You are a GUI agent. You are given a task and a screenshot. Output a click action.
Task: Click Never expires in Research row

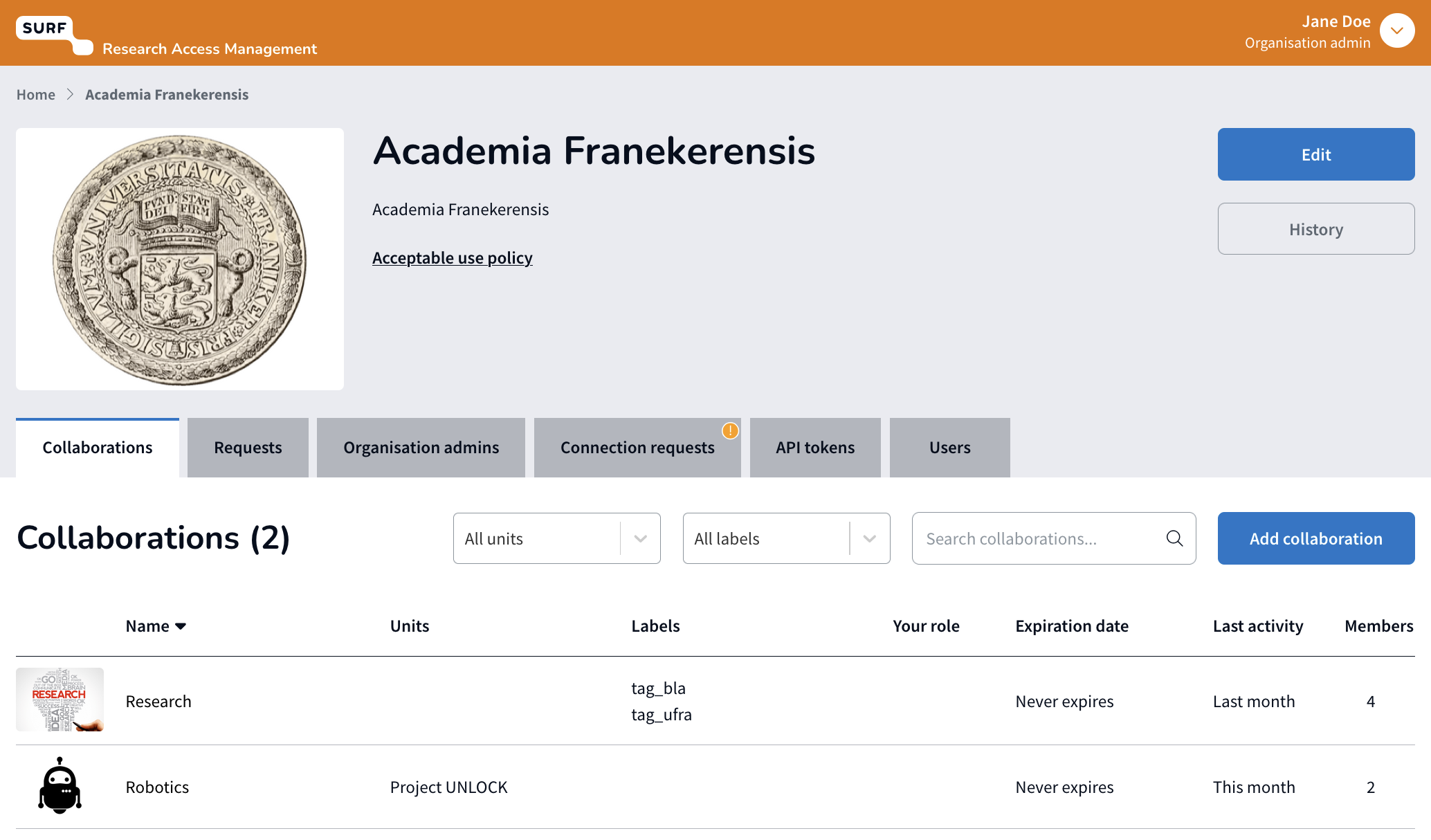[1064, 702]
